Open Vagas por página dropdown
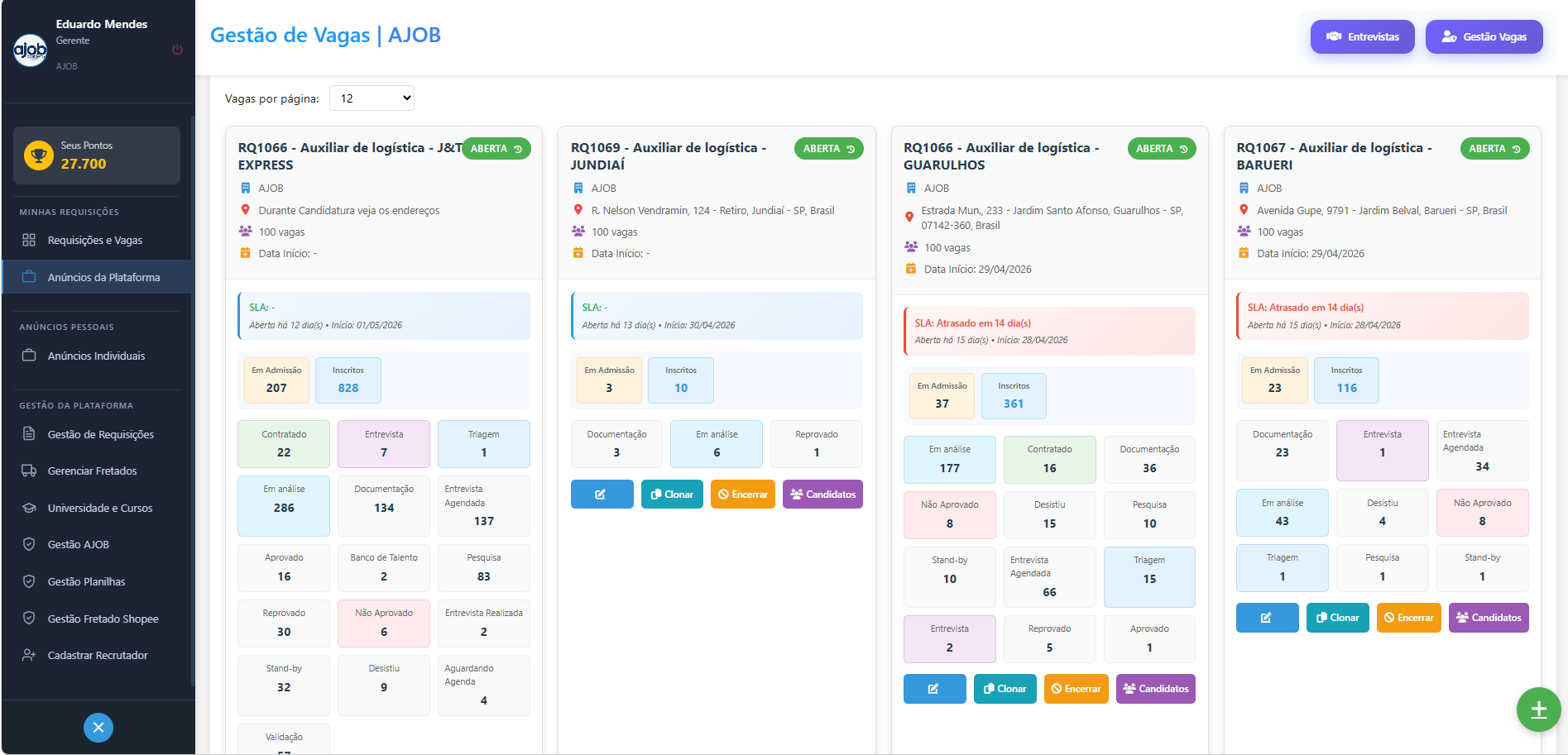Screen dimensions: 1568x755 click(372, 98)
